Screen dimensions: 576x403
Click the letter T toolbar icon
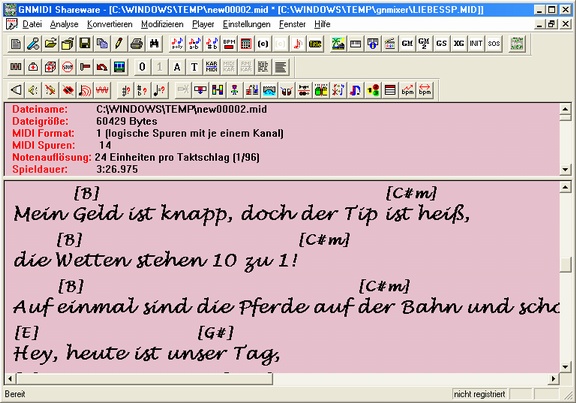click(194, 67)
